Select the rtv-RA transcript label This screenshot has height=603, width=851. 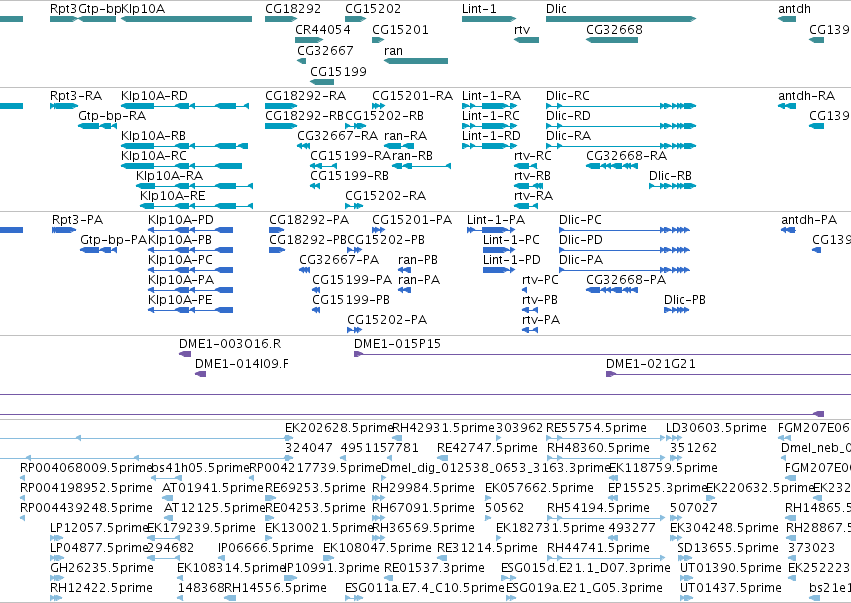pyautogui.click(x=534, y=196)
